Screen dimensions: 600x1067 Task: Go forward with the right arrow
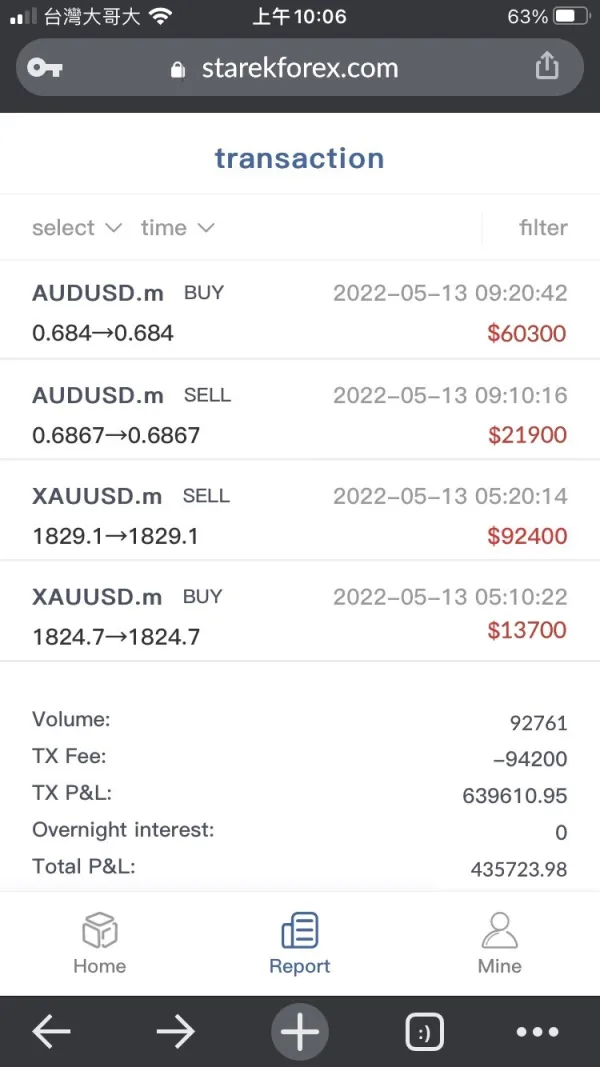point(175,1032)
